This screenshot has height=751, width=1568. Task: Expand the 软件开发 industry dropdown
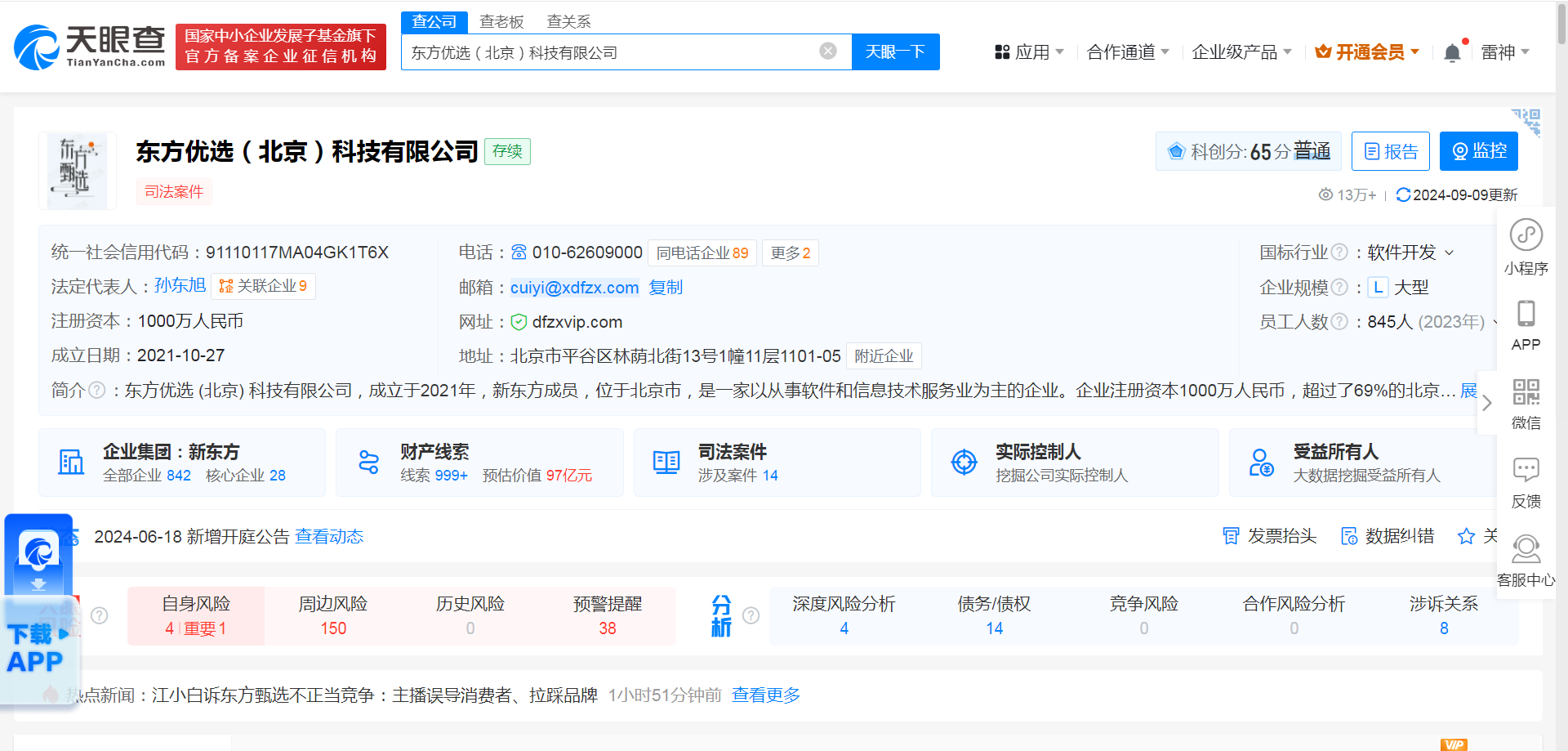tap(1411, 253)
